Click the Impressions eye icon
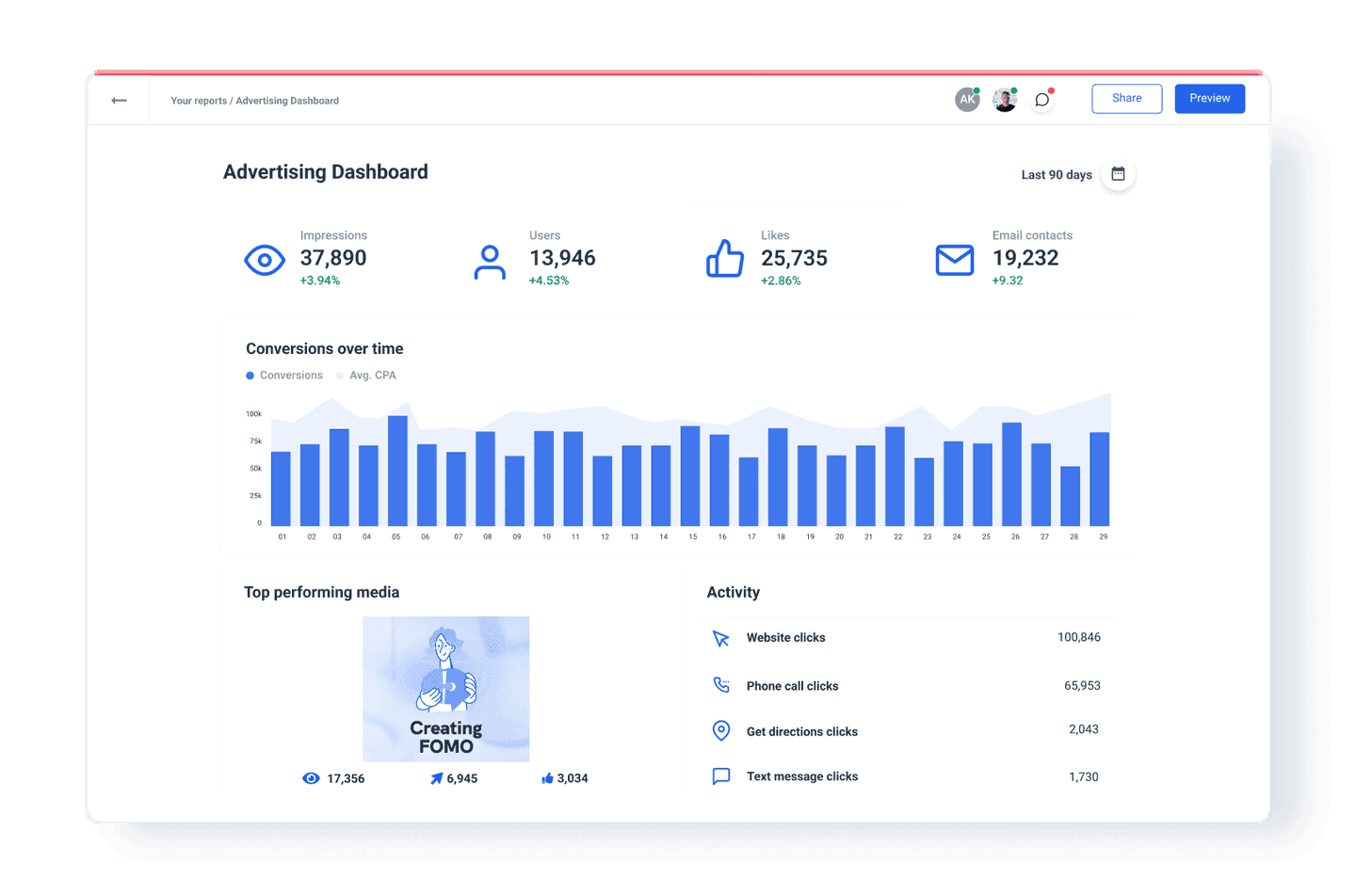Screen dimensions: 1356x896 point(265,260)
